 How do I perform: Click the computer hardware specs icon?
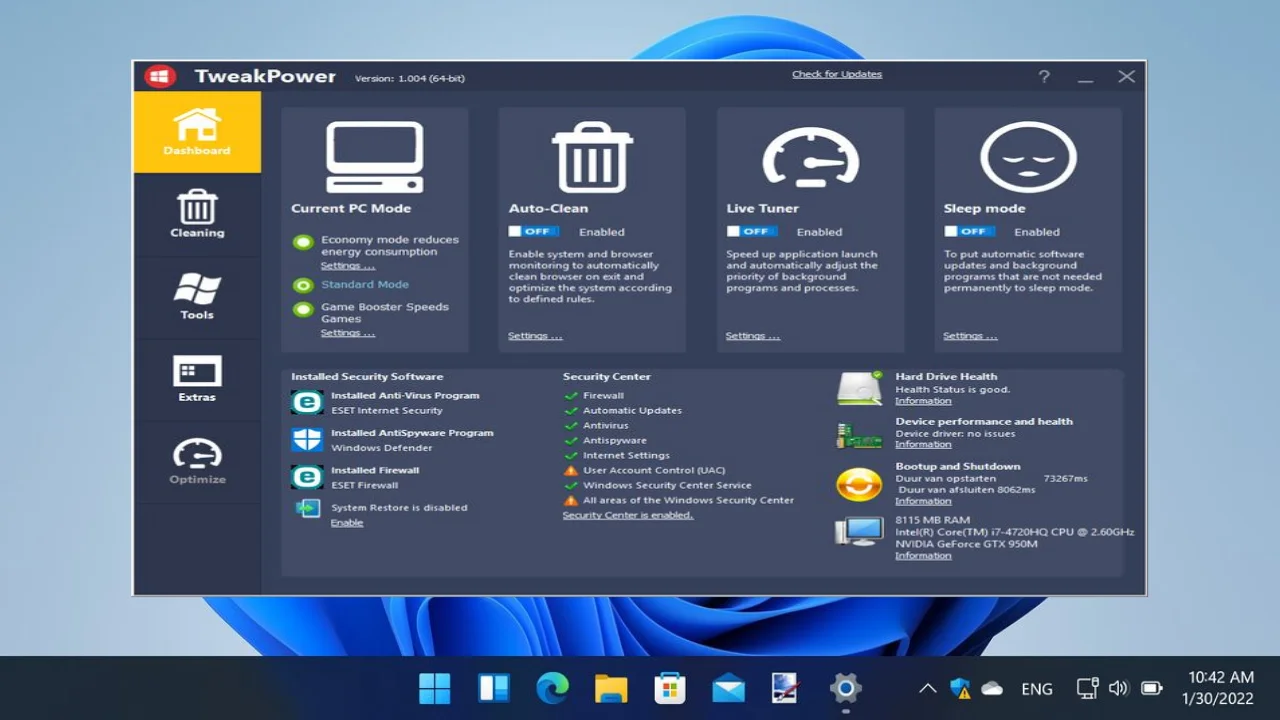859,531
